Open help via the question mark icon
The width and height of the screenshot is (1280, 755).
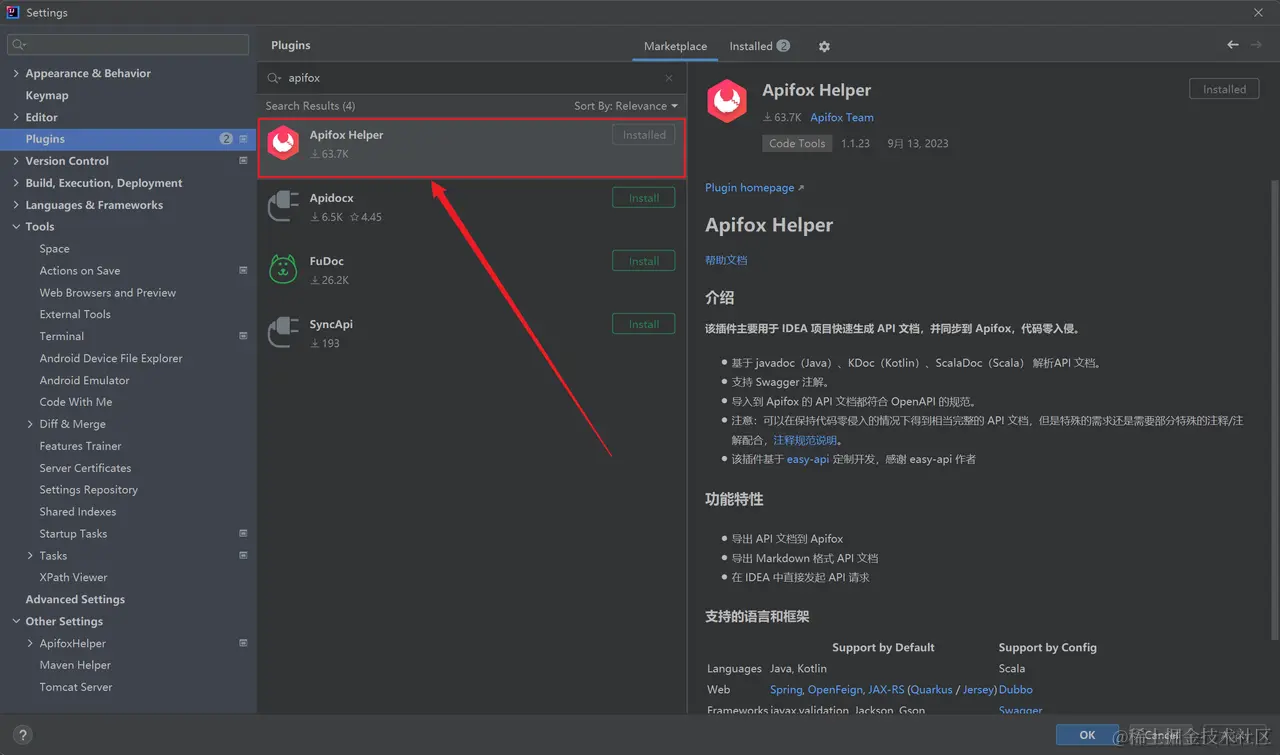22,733
